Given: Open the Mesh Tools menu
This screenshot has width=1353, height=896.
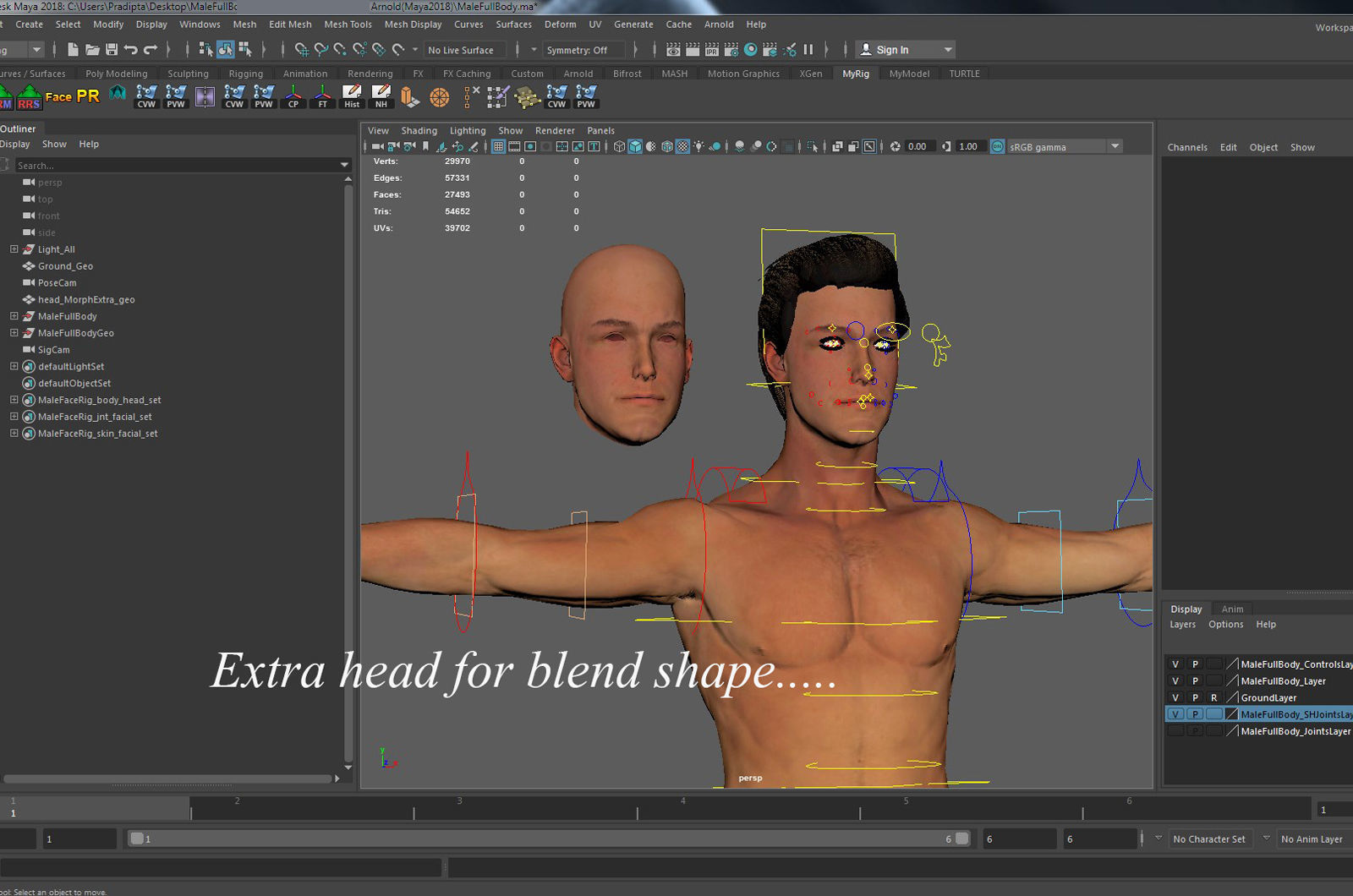Looking at the screenshot, I should click(348, 25).
